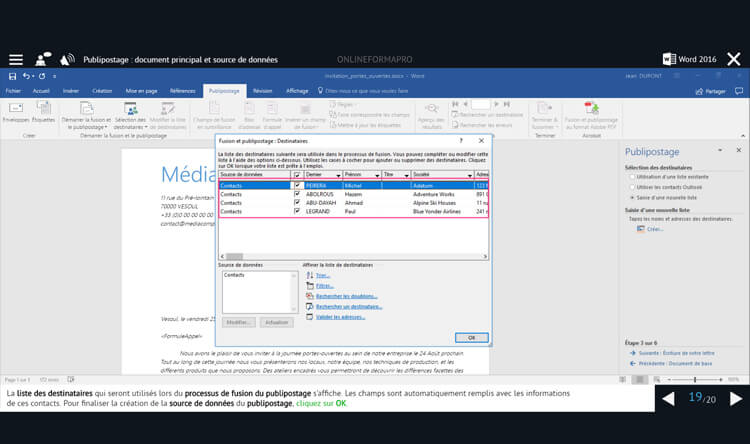Select Utilisation d'une liste existante radio
This screenshot has width=750, height=444.
(x=632, y=177)
